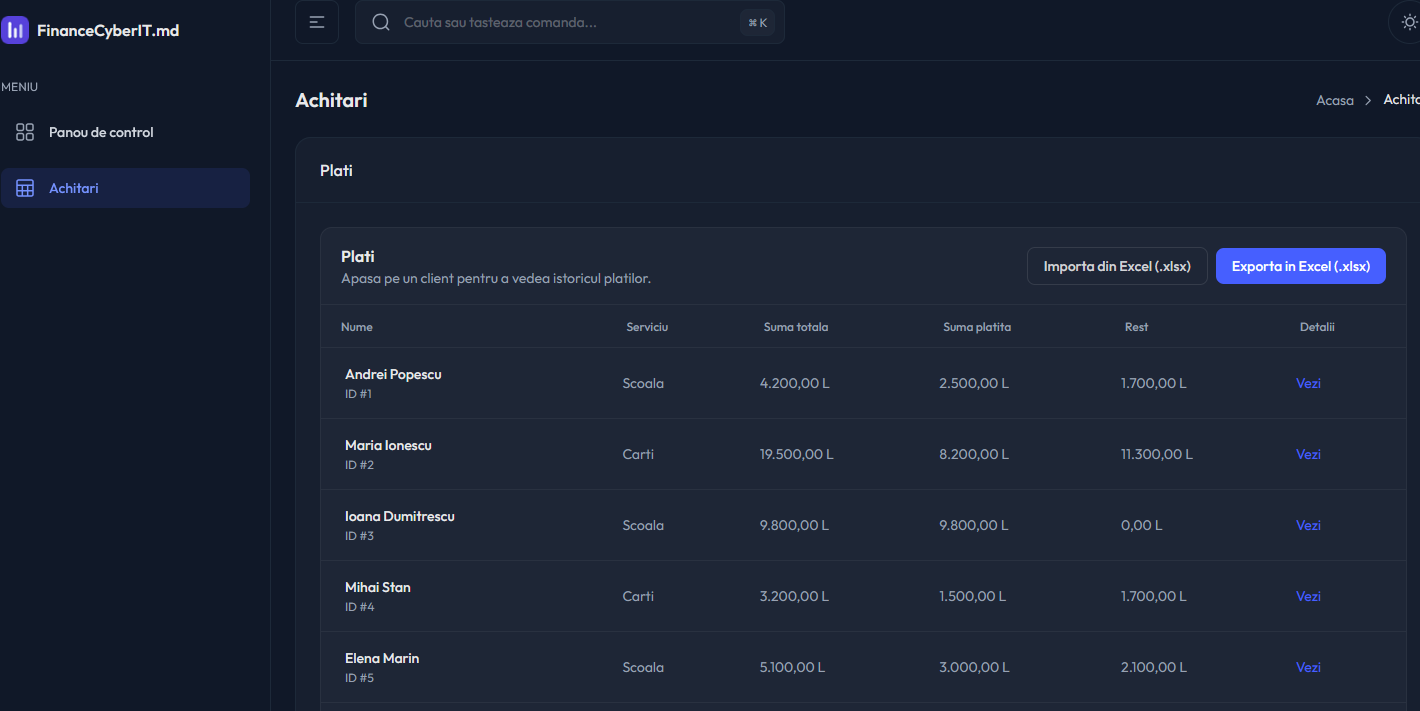
Task: Collapse sidebar with hamburger menu button
Action: [x=317, y=22]
